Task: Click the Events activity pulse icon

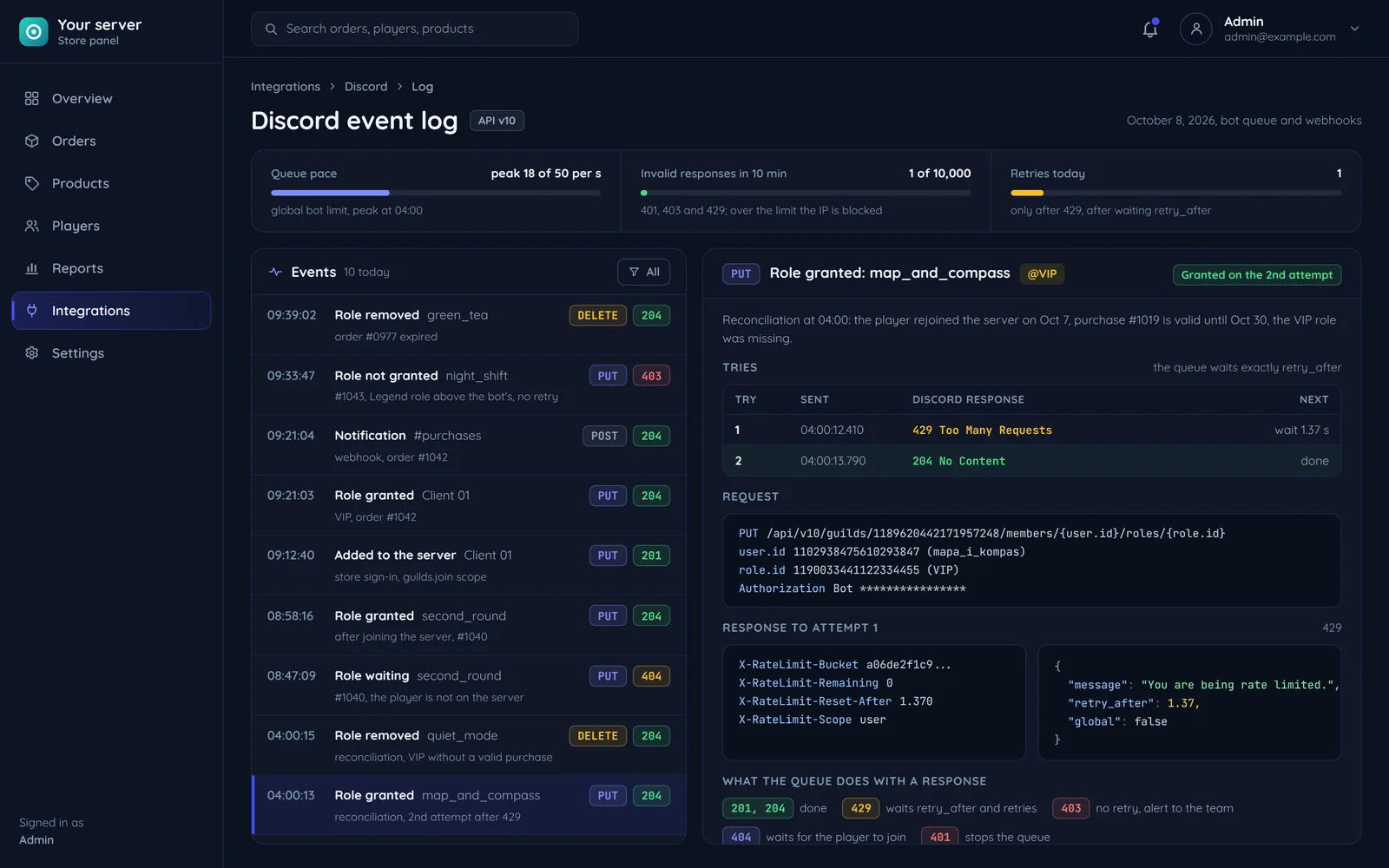Action: [x=275, y=273]
